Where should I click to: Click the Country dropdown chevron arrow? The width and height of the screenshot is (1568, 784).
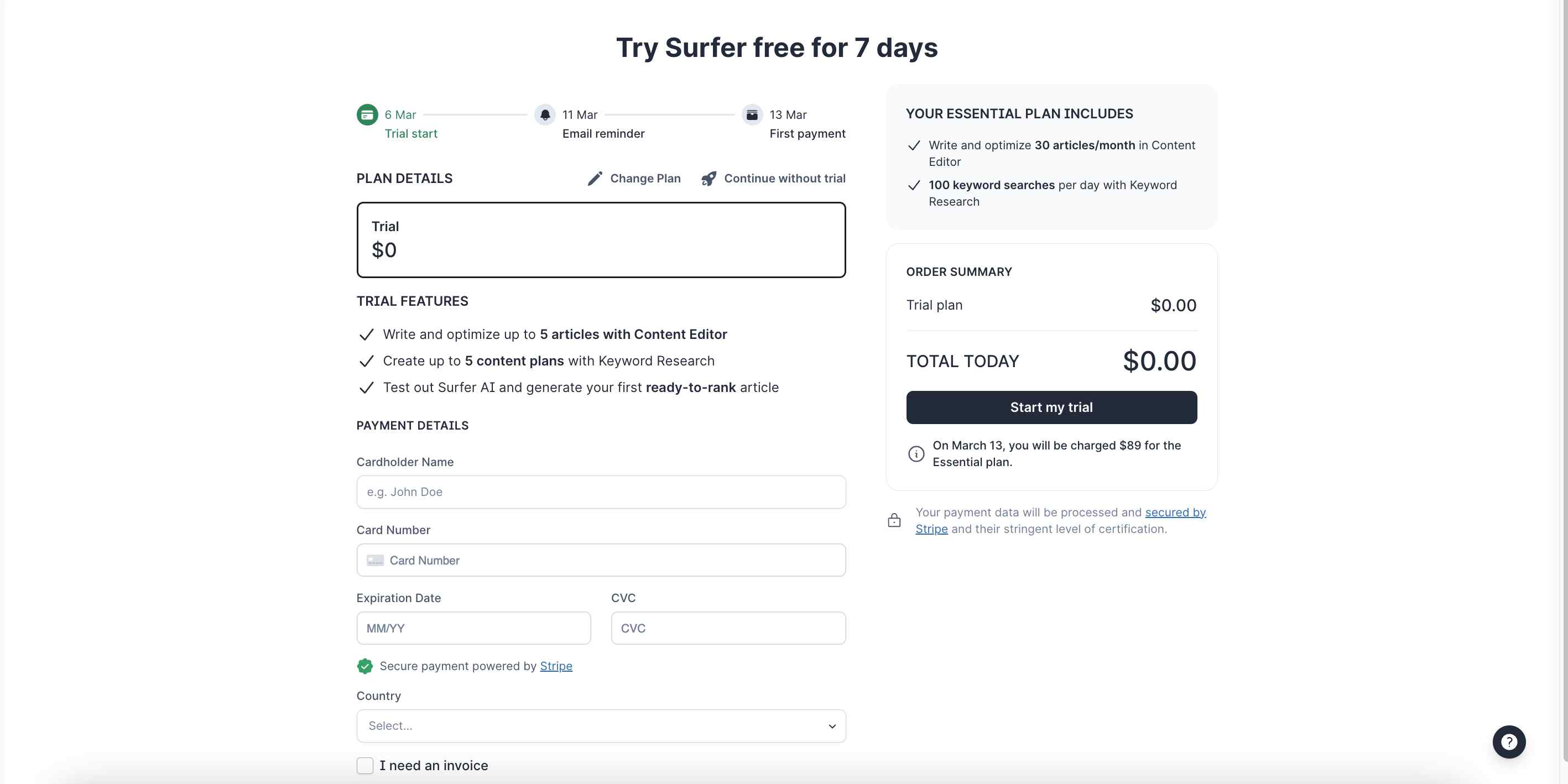click(832, 726)
